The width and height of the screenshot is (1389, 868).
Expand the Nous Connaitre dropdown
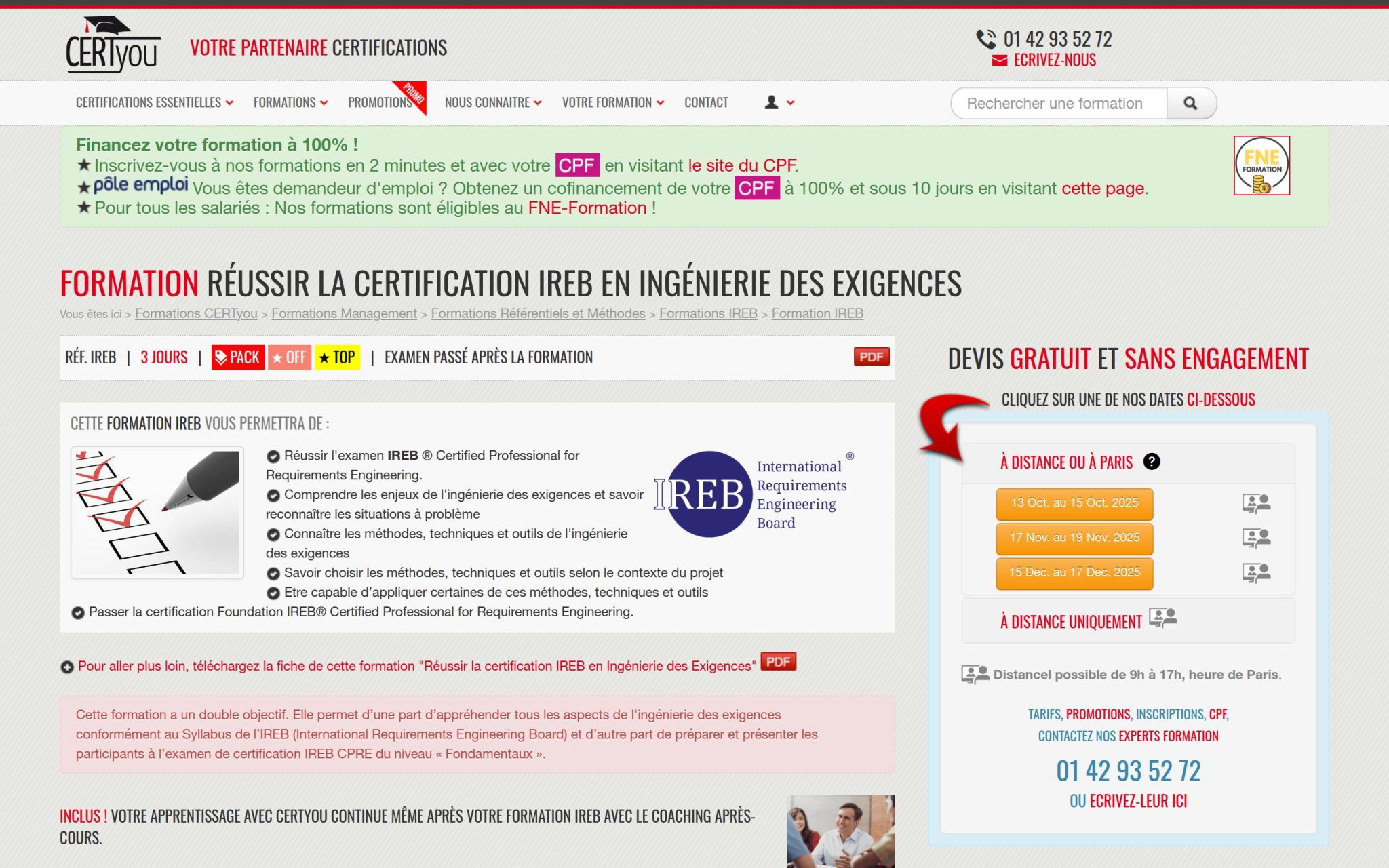click(493, 102)
